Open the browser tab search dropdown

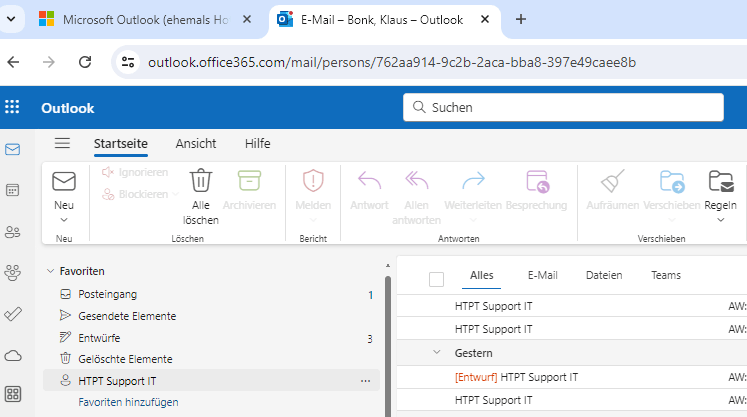(11, 19)
